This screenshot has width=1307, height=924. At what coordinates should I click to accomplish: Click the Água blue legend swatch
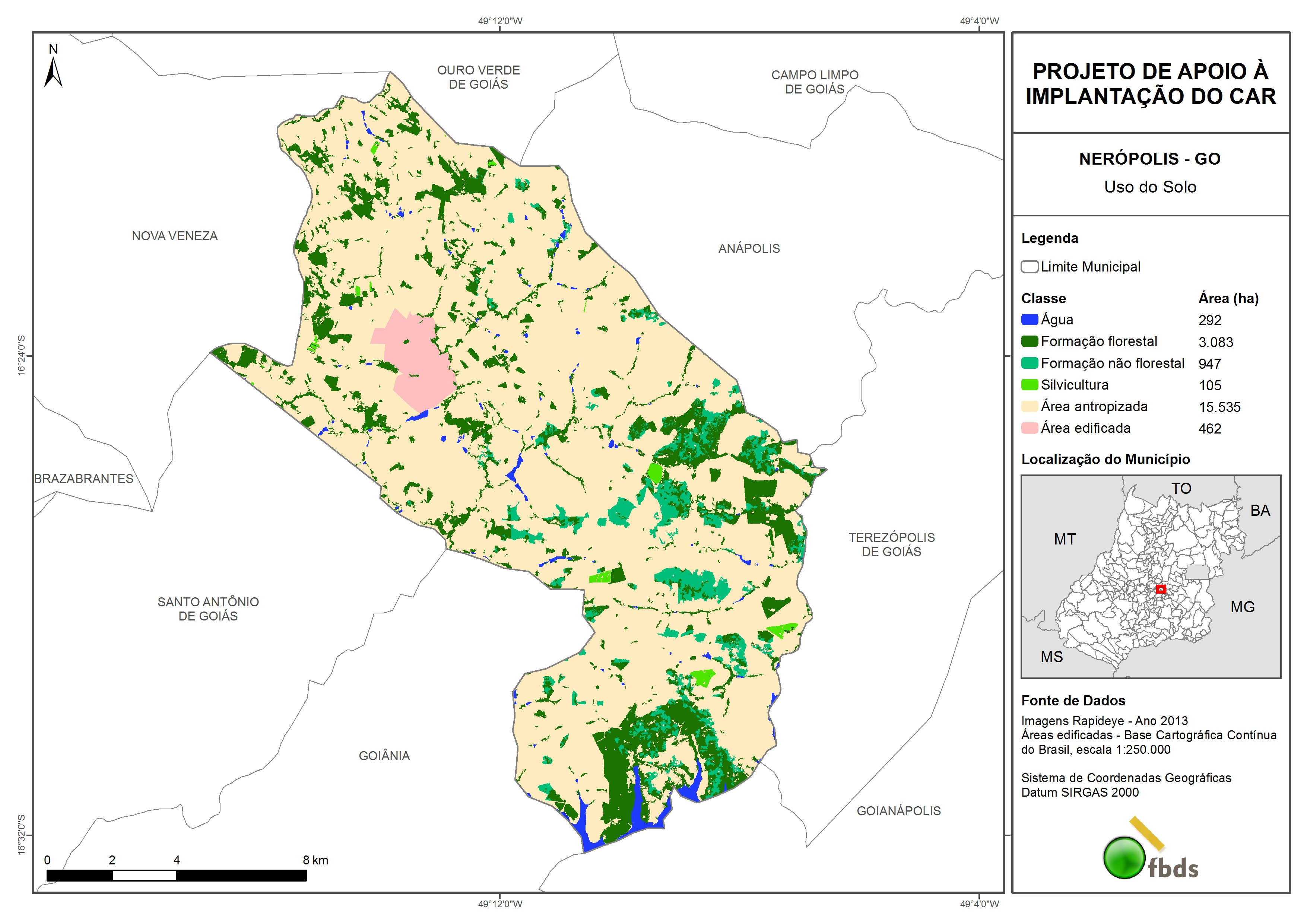[1029, 320]
